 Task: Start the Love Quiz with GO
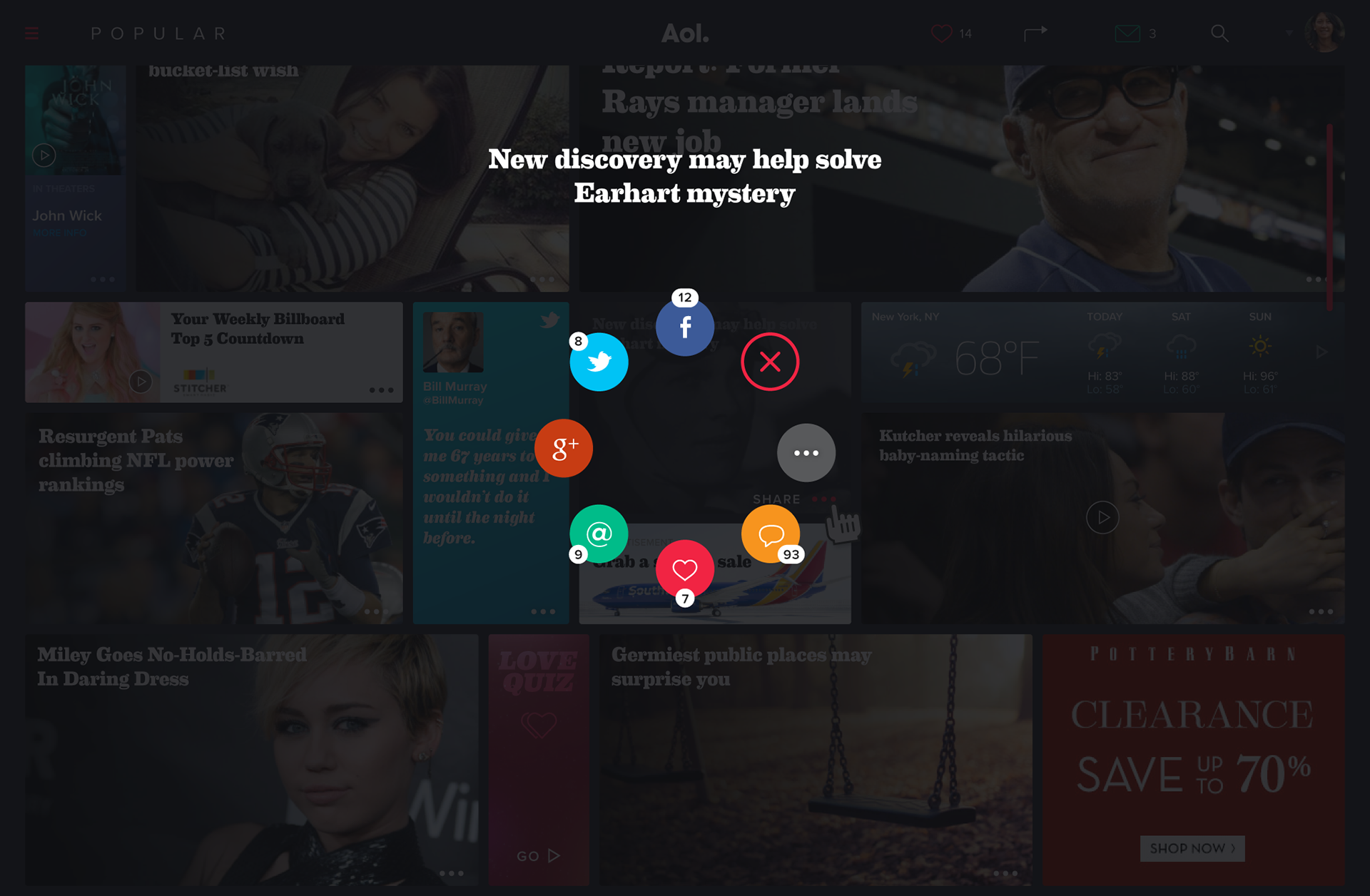(x=539, y=855)
